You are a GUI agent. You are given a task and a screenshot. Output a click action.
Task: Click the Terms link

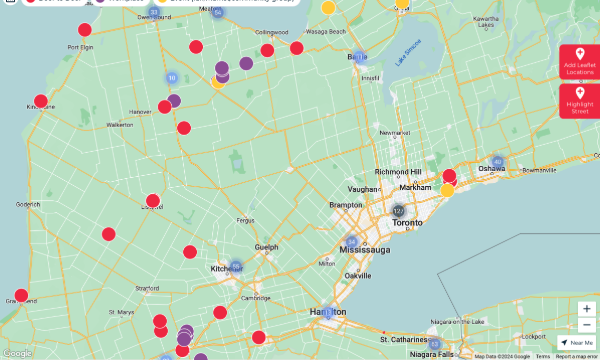543,356
